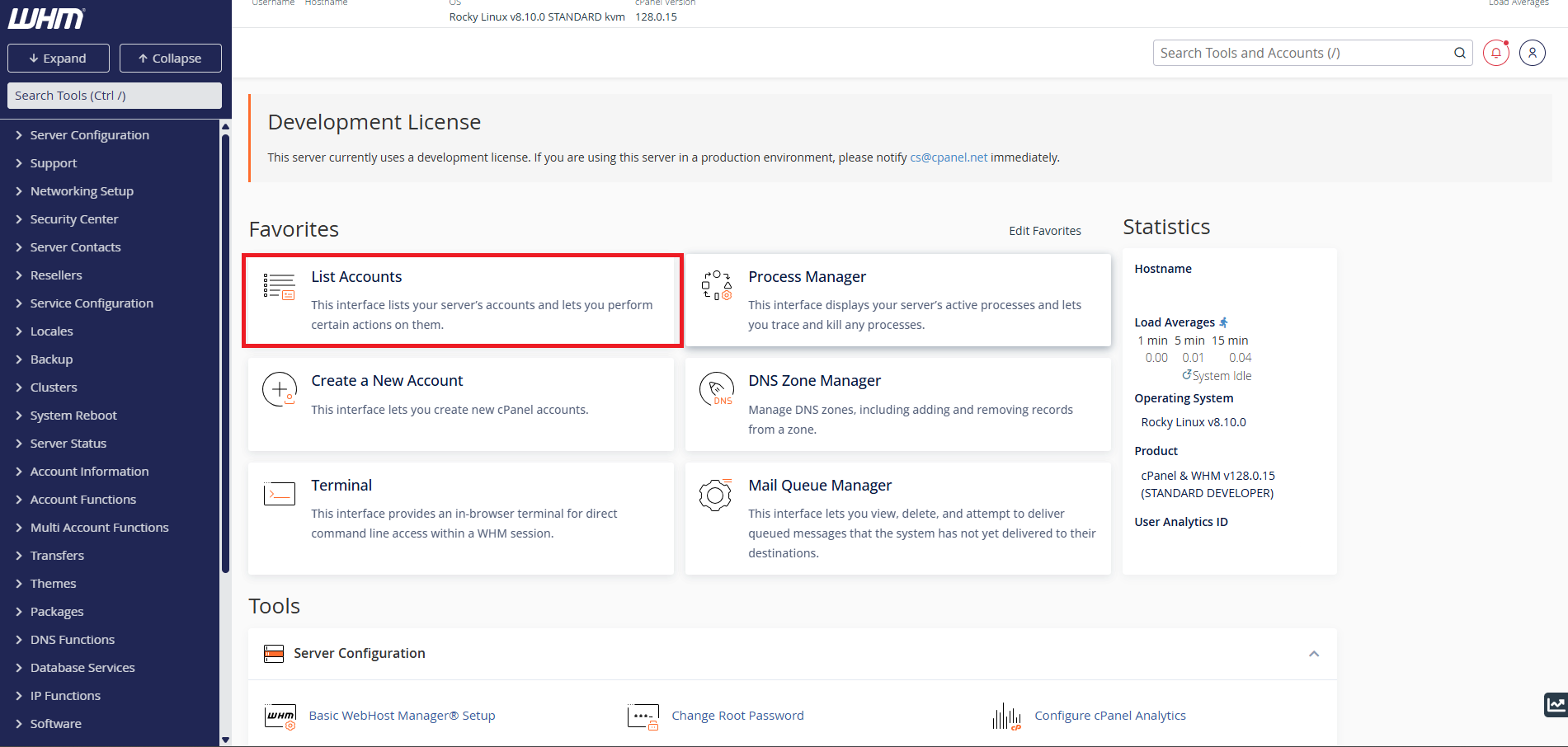Image resolution: width=1568 pixels, height=747 pixels.
Task: Click the Create a New Account icon
Action: point(279,389)
